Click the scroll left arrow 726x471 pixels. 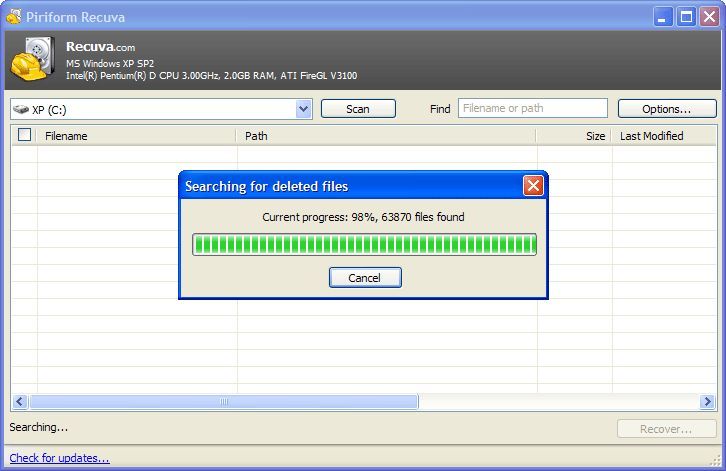click(19, 402)
